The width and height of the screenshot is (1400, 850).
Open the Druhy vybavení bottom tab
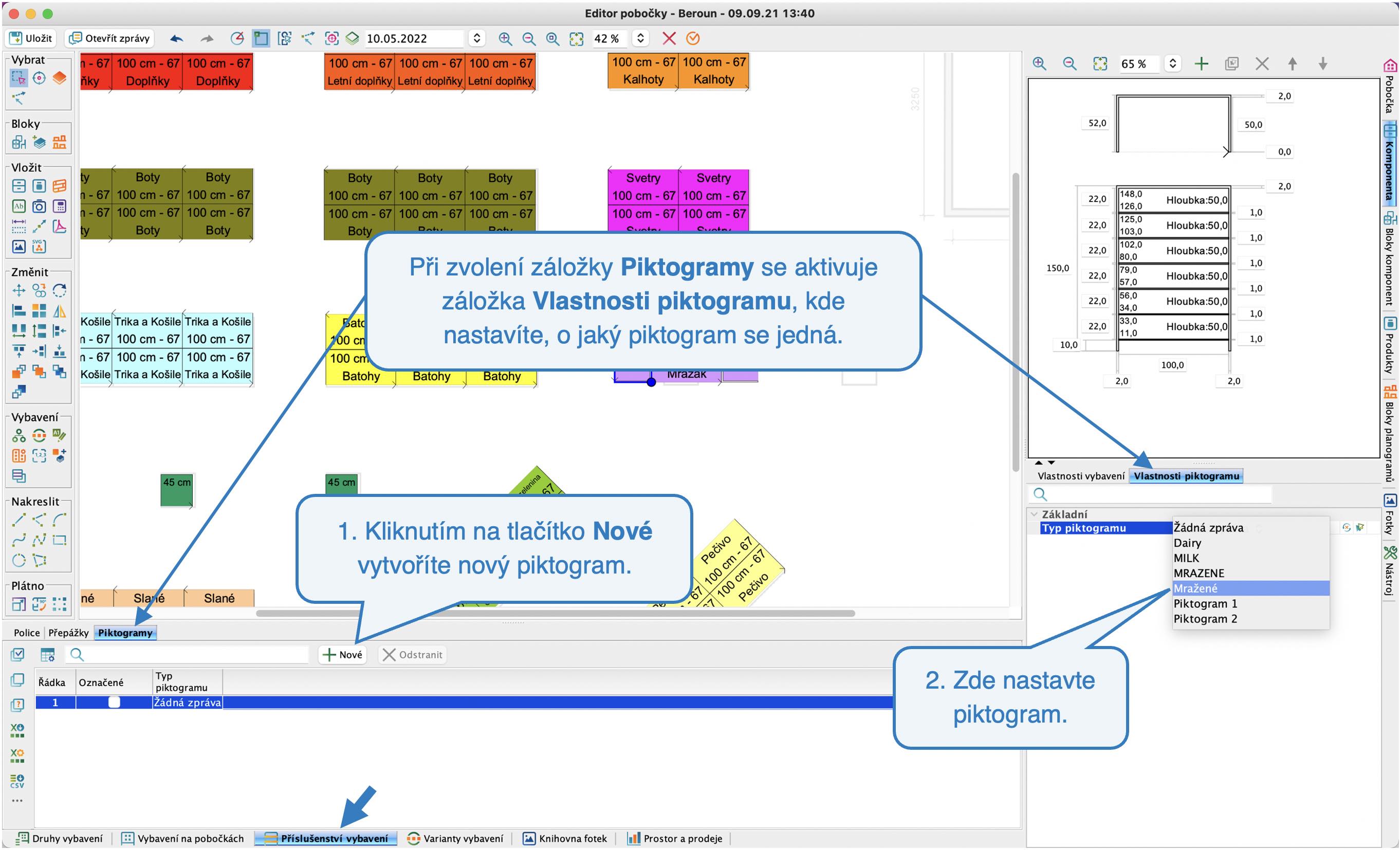coord(60,838)
